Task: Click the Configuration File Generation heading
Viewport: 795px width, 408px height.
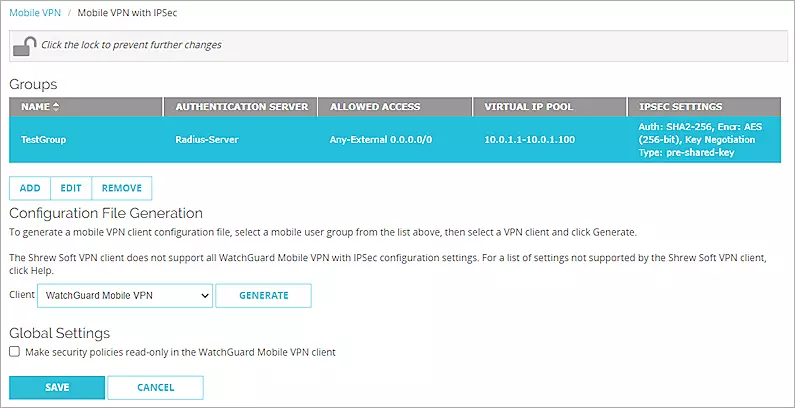Action: coord(106,213)
